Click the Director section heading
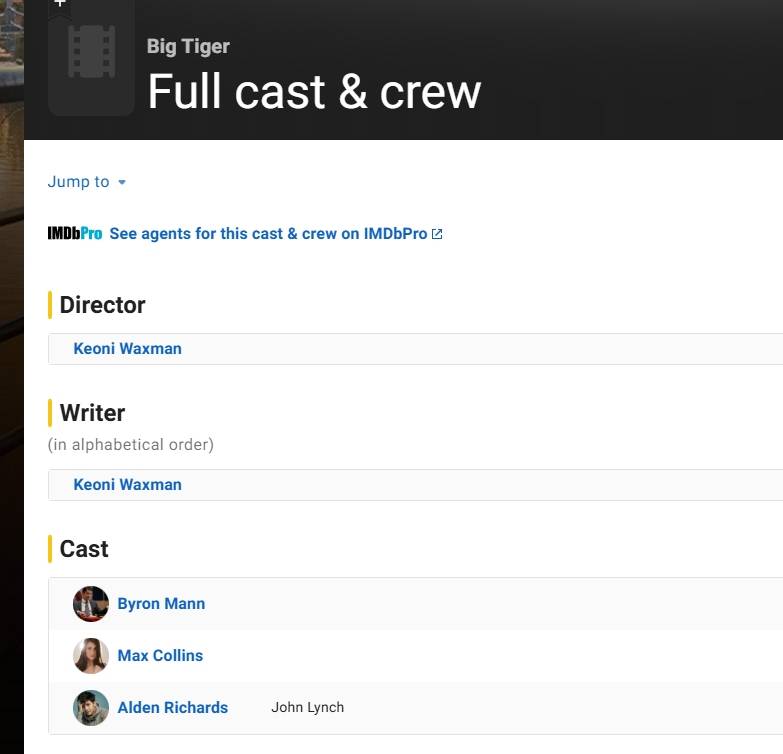The width and height of the screenshot is (783, 754). click(102, 305)
